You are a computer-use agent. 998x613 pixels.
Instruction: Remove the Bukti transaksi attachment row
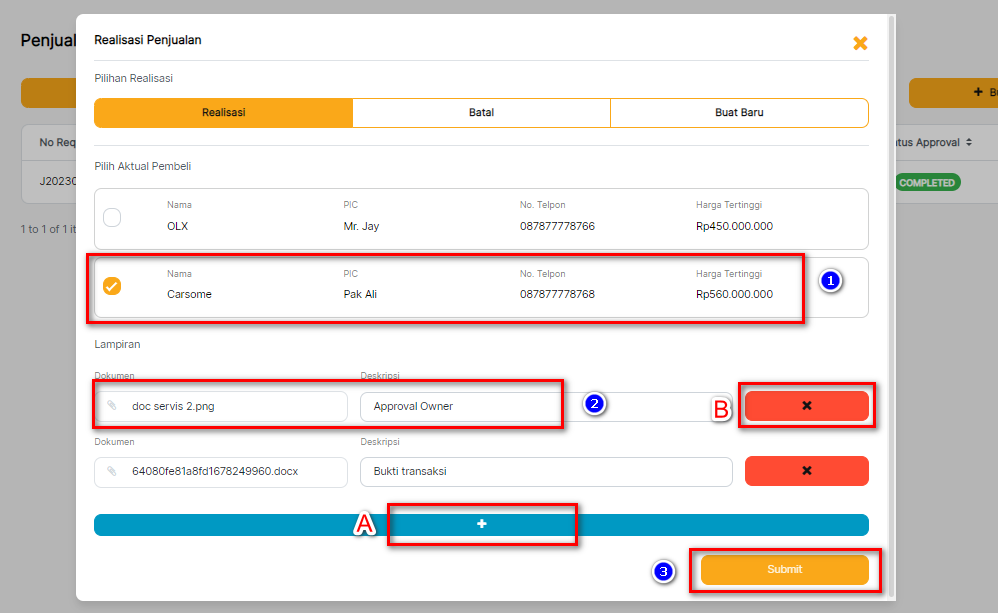click(806, 471)
